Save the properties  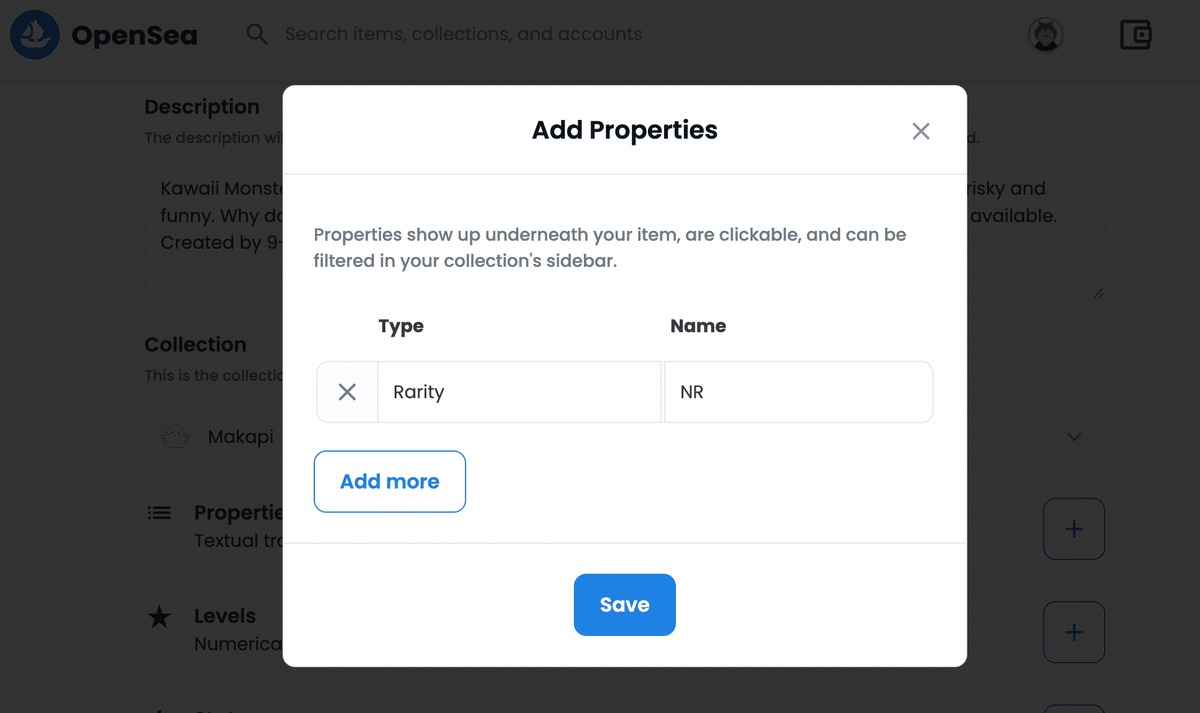point(625,604)
